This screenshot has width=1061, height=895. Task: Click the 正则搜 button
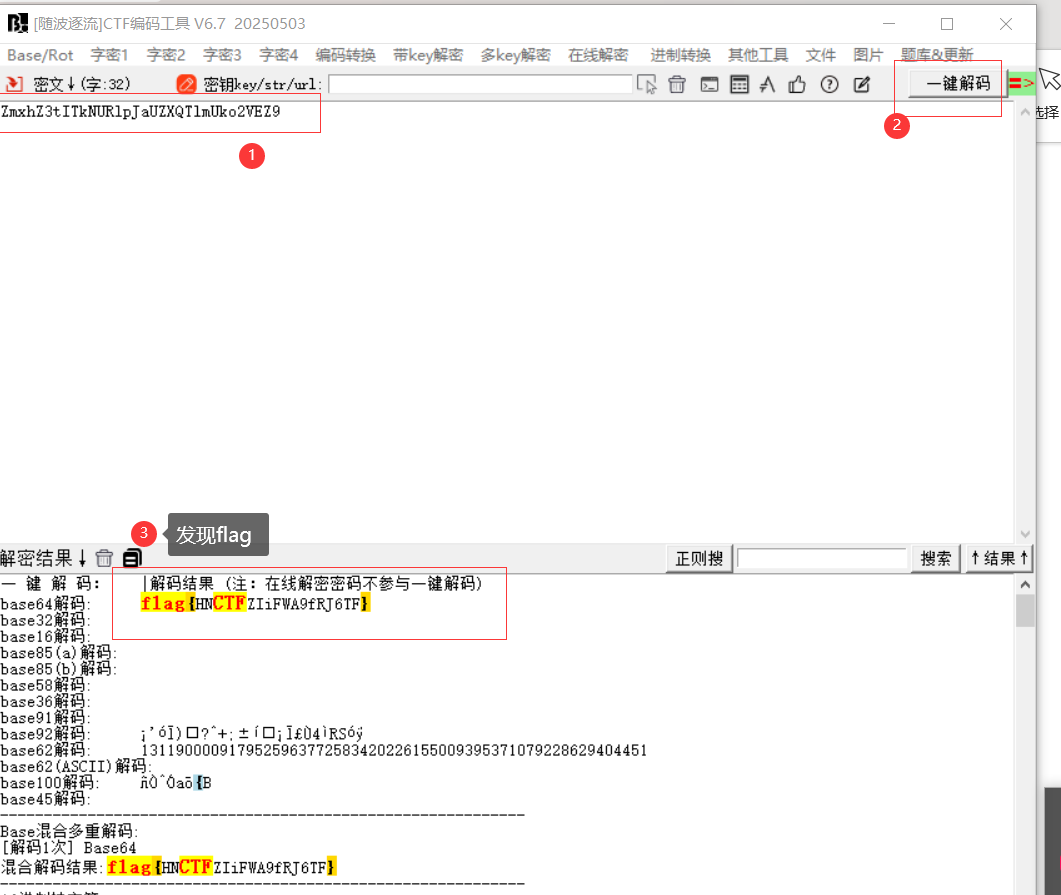tap(700, 559)
